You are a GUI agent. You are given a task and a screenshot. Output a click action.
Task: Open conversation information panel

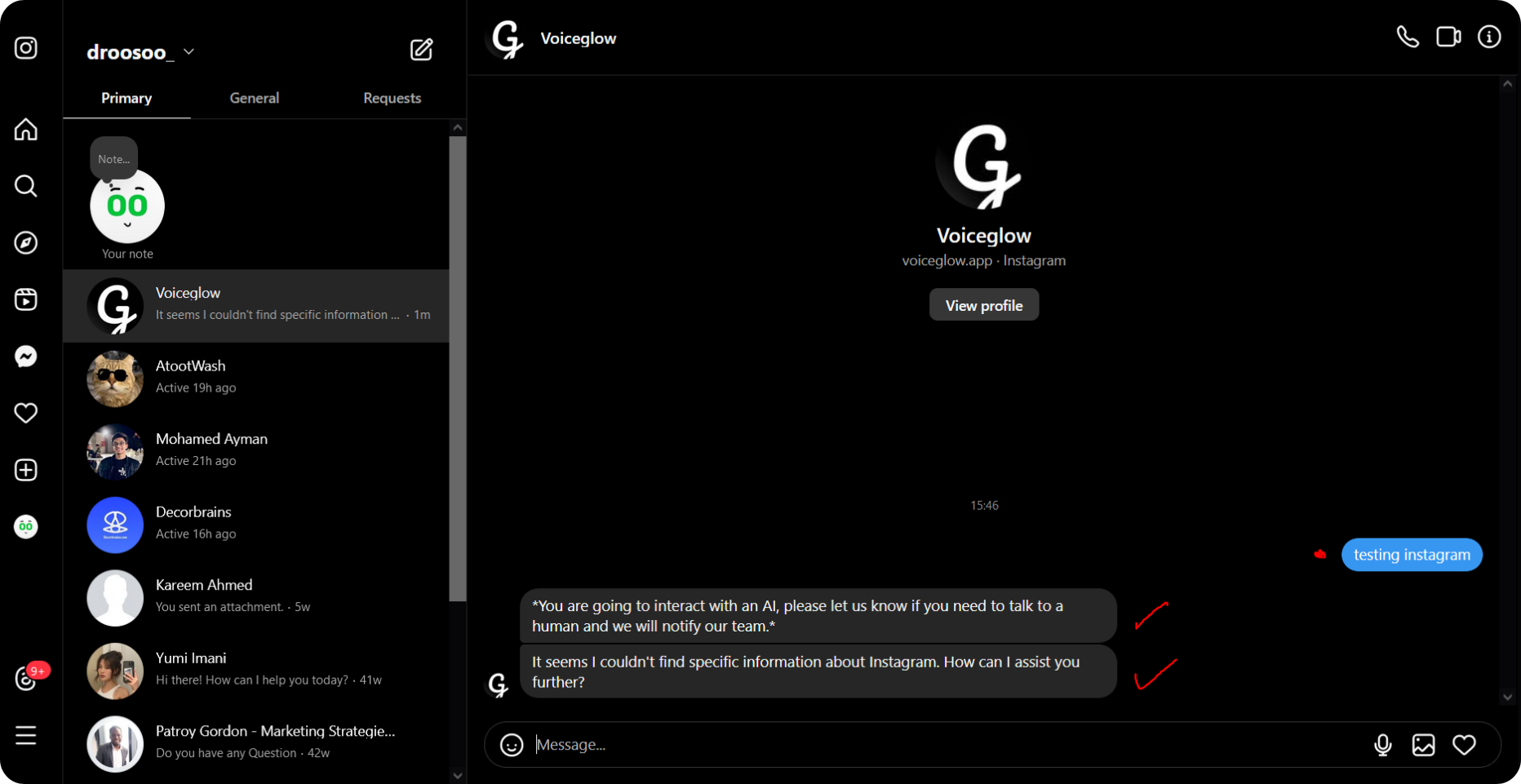tap(1489, 37)
